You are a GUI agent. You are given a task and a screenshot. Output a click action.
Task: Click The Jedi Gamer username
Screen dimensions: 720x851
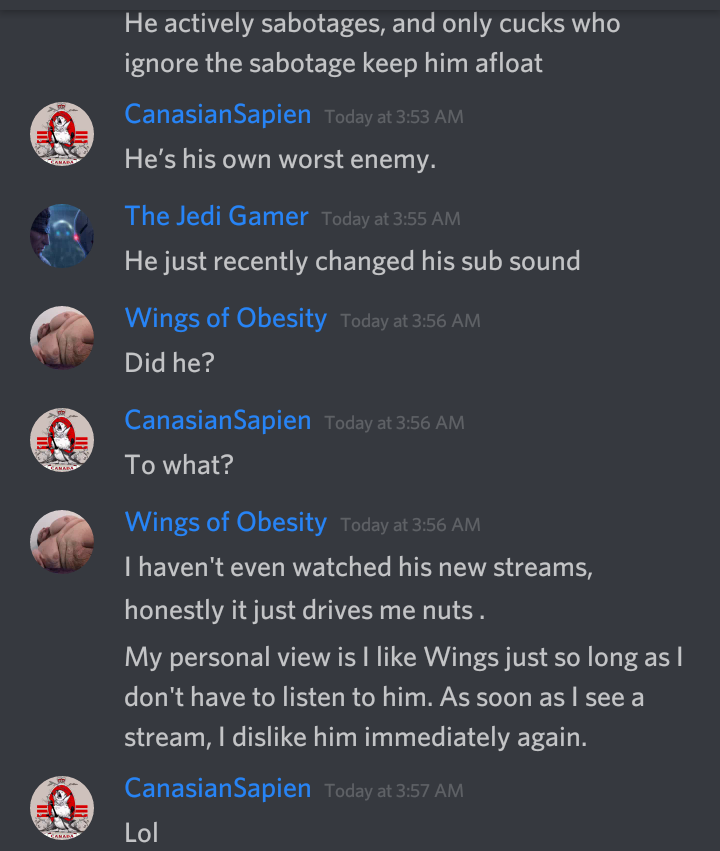click(216, 217)
